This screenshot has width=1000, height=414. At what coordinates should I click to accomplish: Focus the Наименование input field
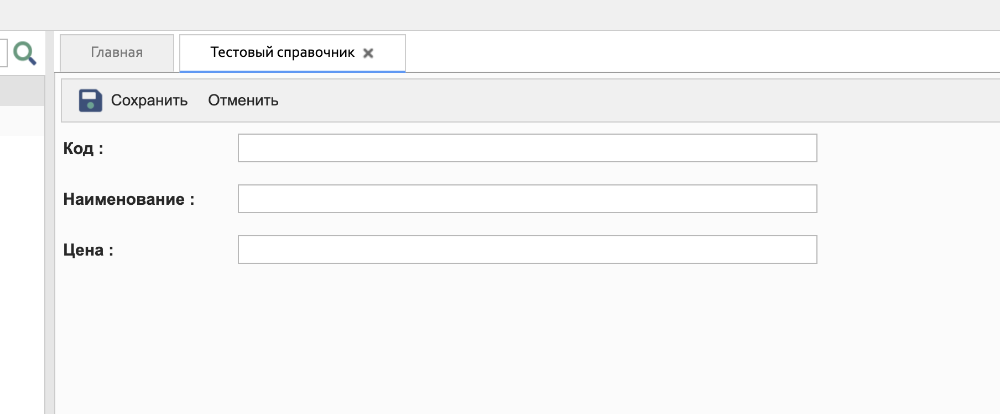pos(527,199)
